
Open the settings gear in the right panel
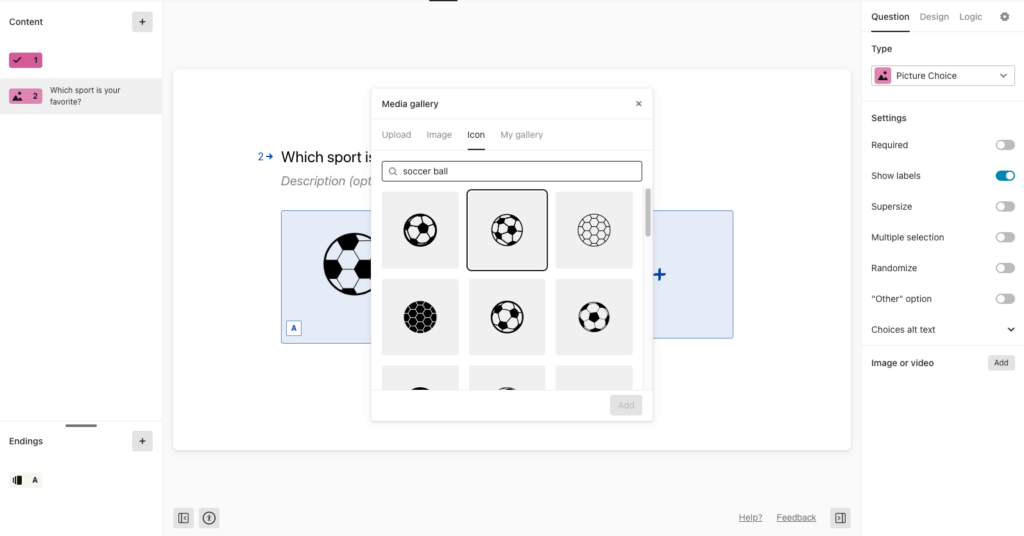[x=1004, y=17]
